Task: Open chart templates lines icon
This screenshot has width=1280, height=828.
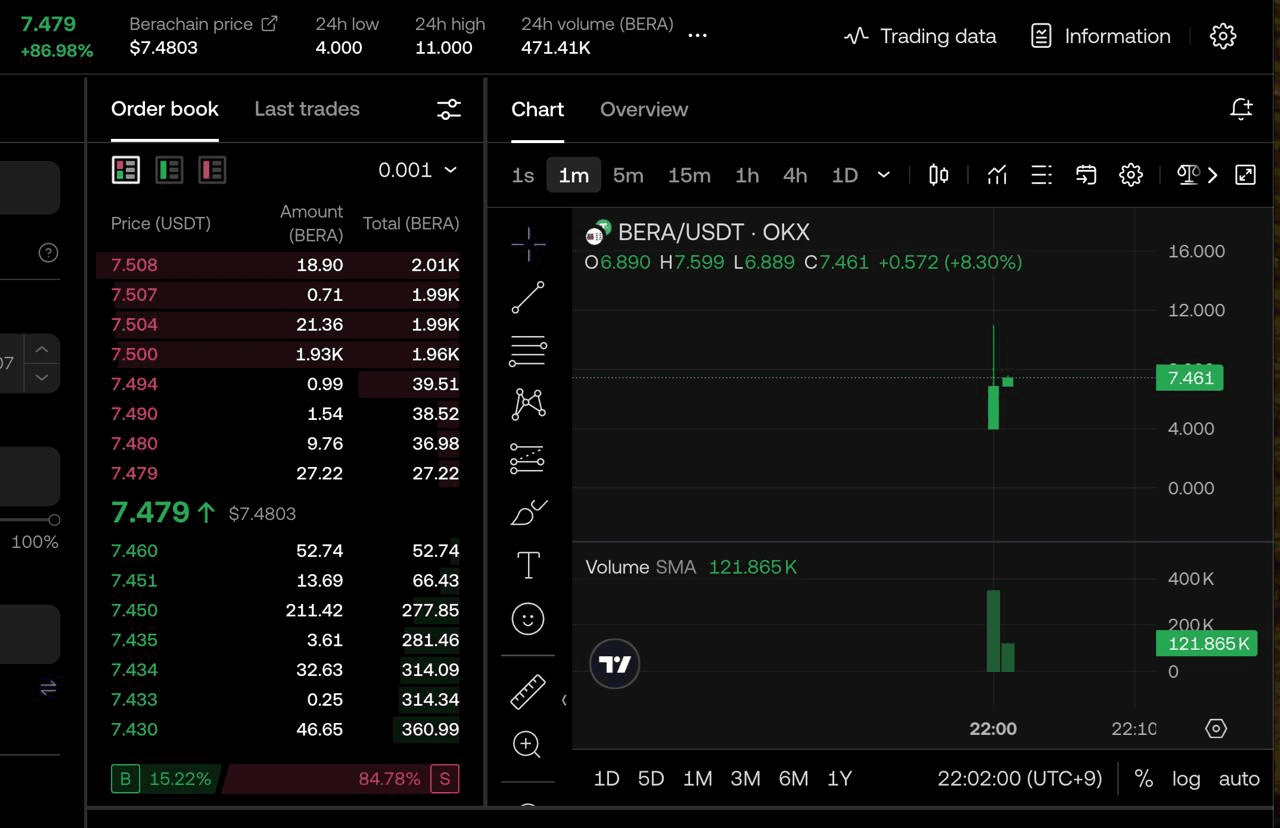Action: click(1041, 175)
